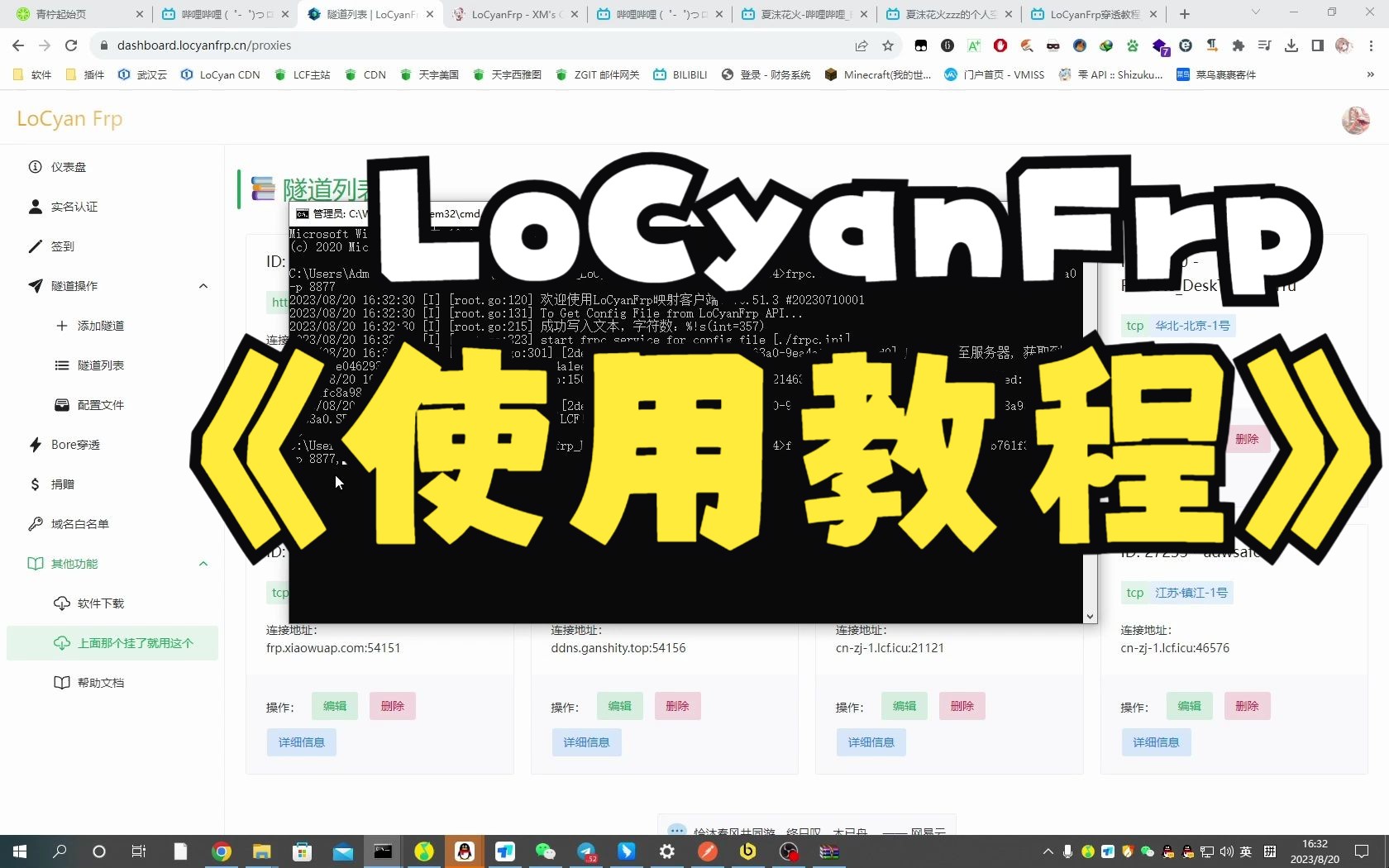Show hidden system tray icons chevron
The image size is (1389, 868).
1048,851
